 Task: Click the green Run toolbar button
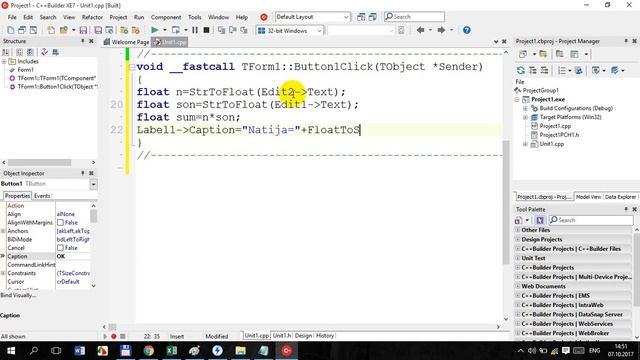click(x=155, y=30)
